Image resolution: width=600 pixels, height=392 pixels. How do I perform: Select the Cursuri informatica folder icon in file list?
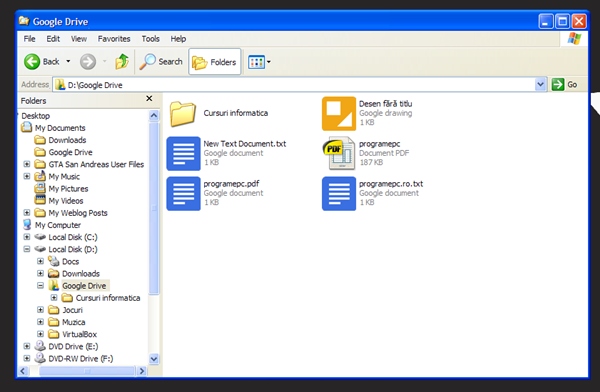pyautogui.click(x=183, y=113)
